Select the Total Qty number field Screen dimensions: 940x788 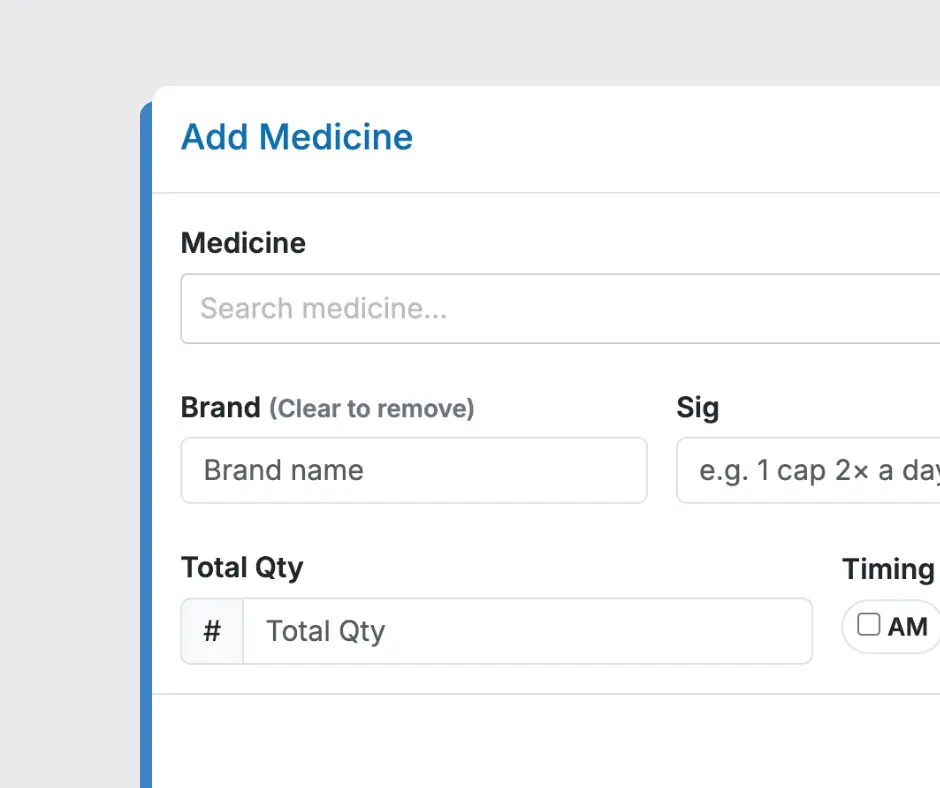(x=528, y=631)
